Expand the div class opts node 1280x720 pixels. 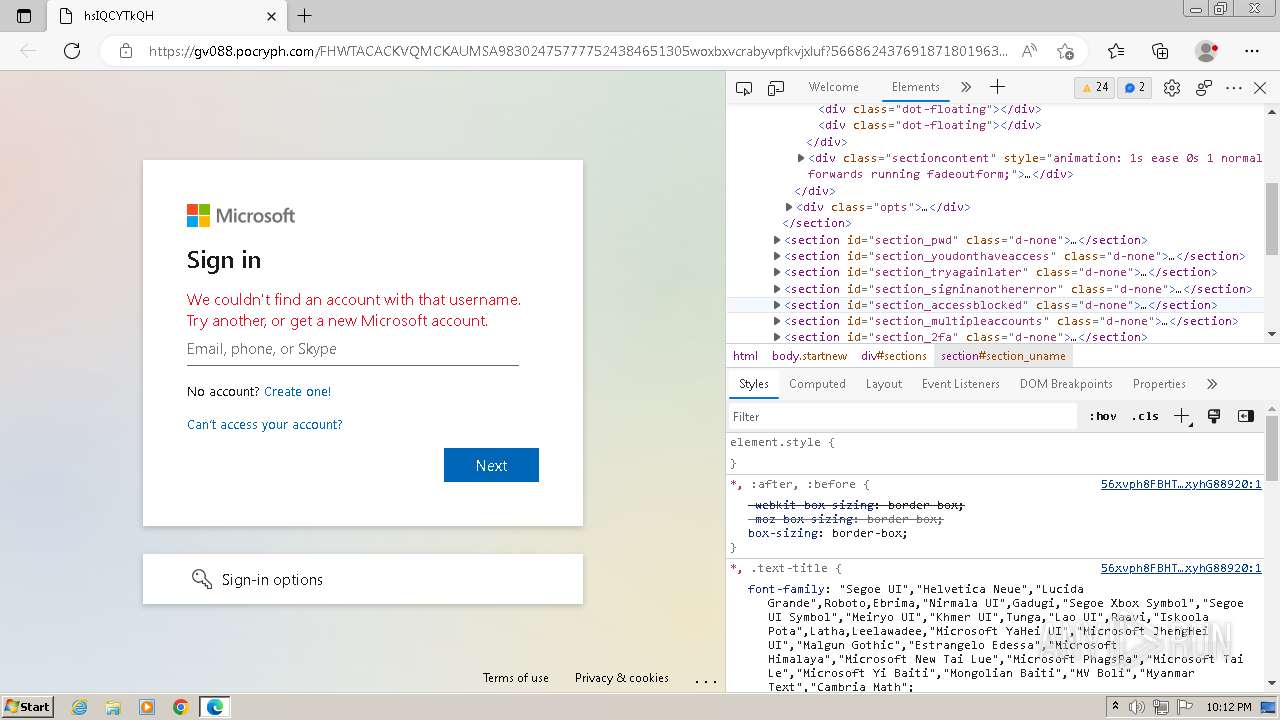click(789, 207)
